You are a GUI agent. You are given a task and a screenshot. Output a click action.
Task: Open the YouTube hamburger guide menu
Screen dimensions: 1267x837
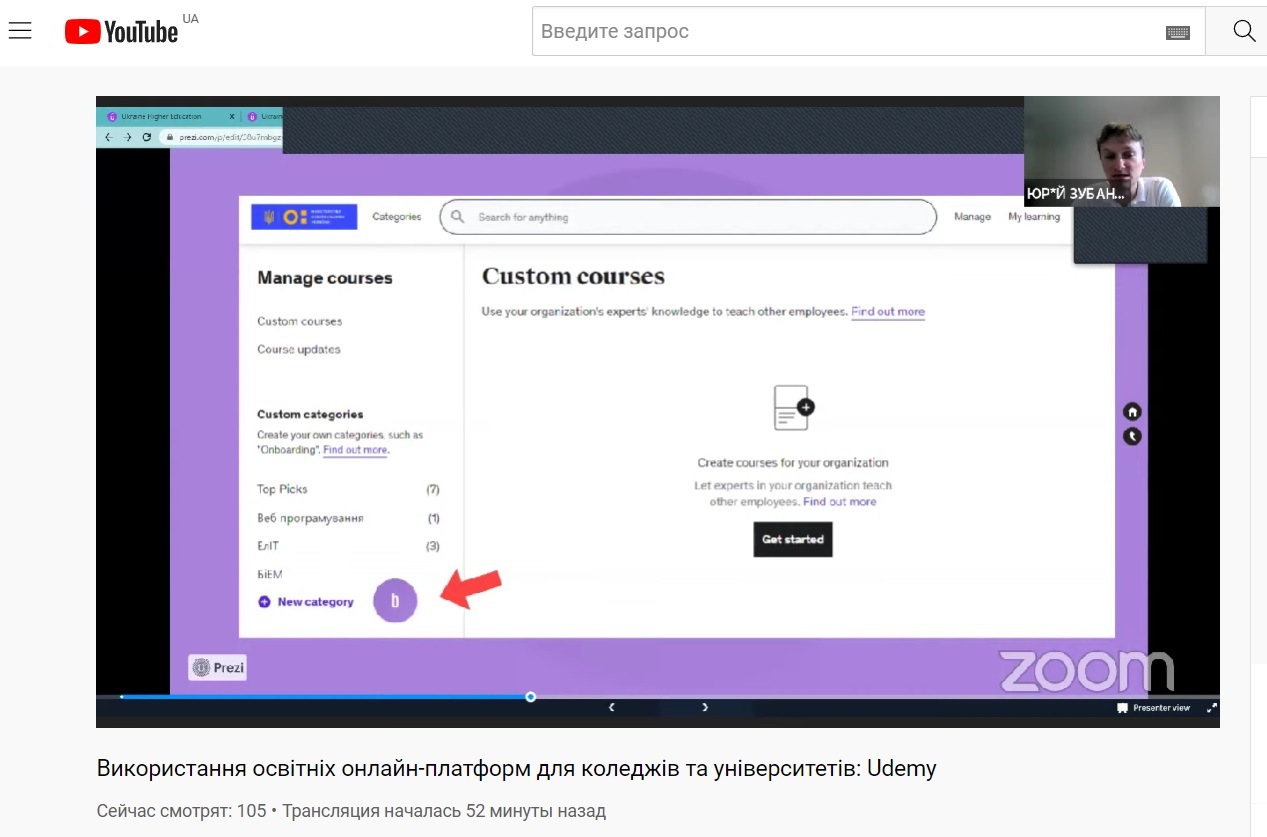coord(20,31)
